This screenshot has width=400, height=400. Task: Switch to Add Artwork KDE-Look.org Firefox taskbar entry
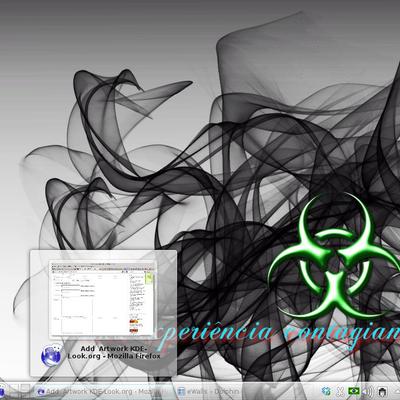tap(104, 391)
